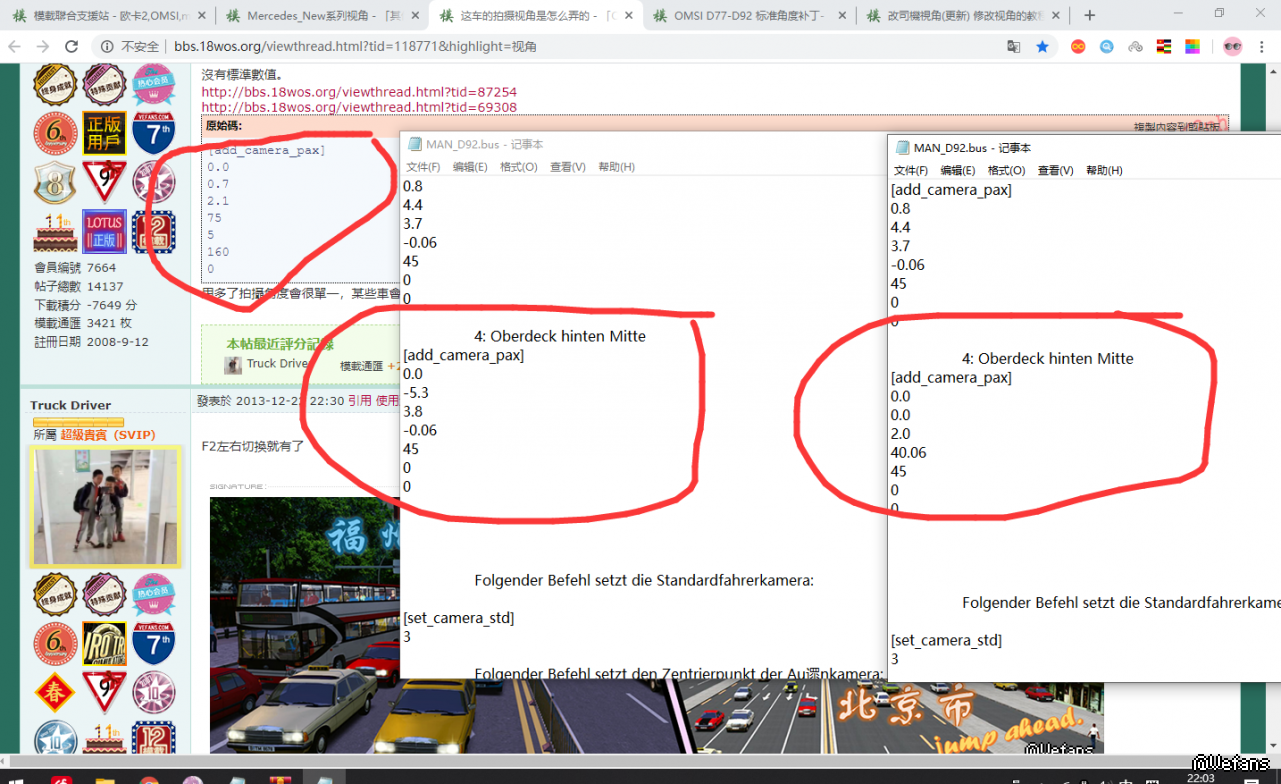Open the tid=87254 thread link
Screen dimensions: 1281x784
coord(359,92)
